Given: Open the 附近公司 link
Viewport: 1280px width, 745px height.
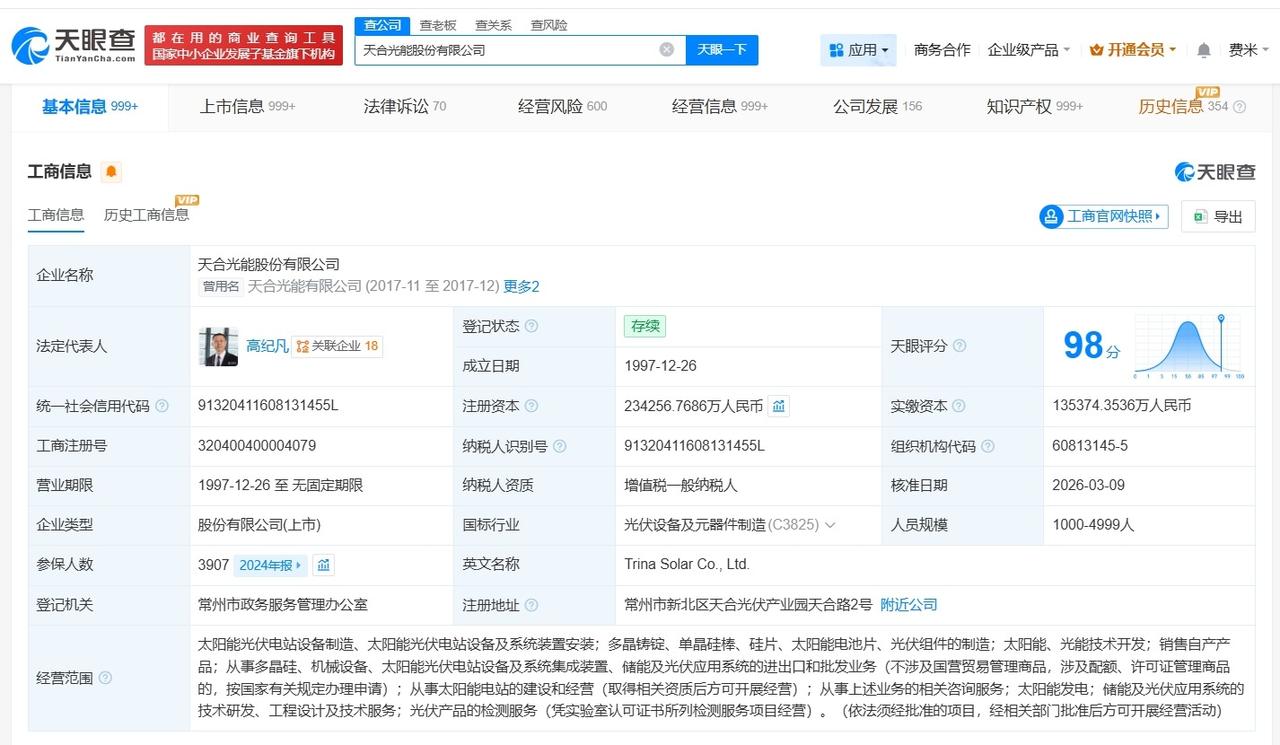Looking at the screenshot, I should pos(908,605).
